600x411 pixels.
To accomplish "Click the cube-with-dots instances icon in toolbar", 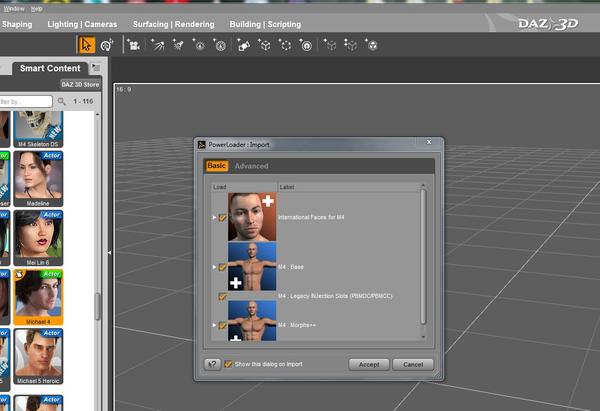I will coord(351,45).
